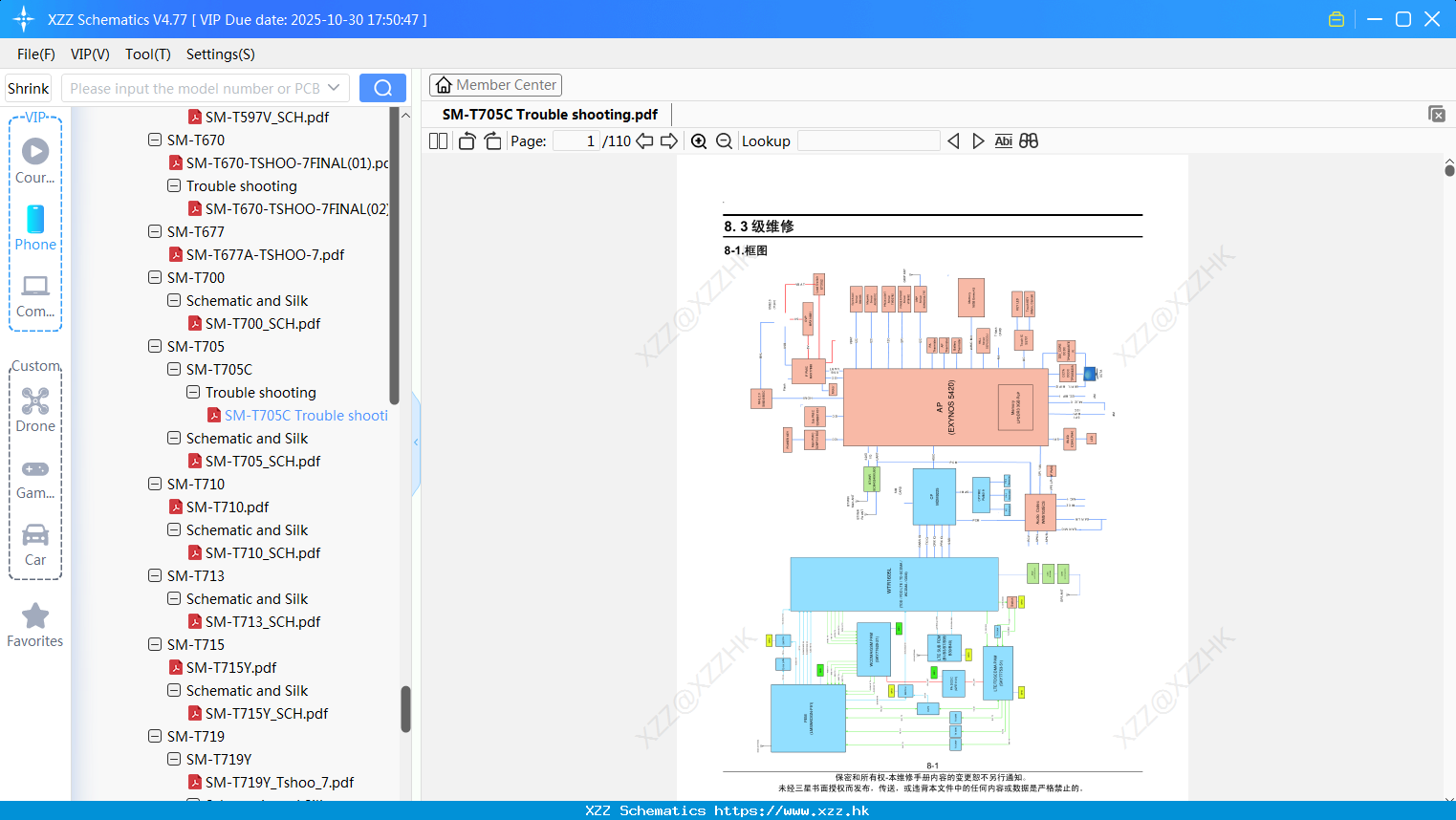Click the Lookup text field

pos(868,140)
